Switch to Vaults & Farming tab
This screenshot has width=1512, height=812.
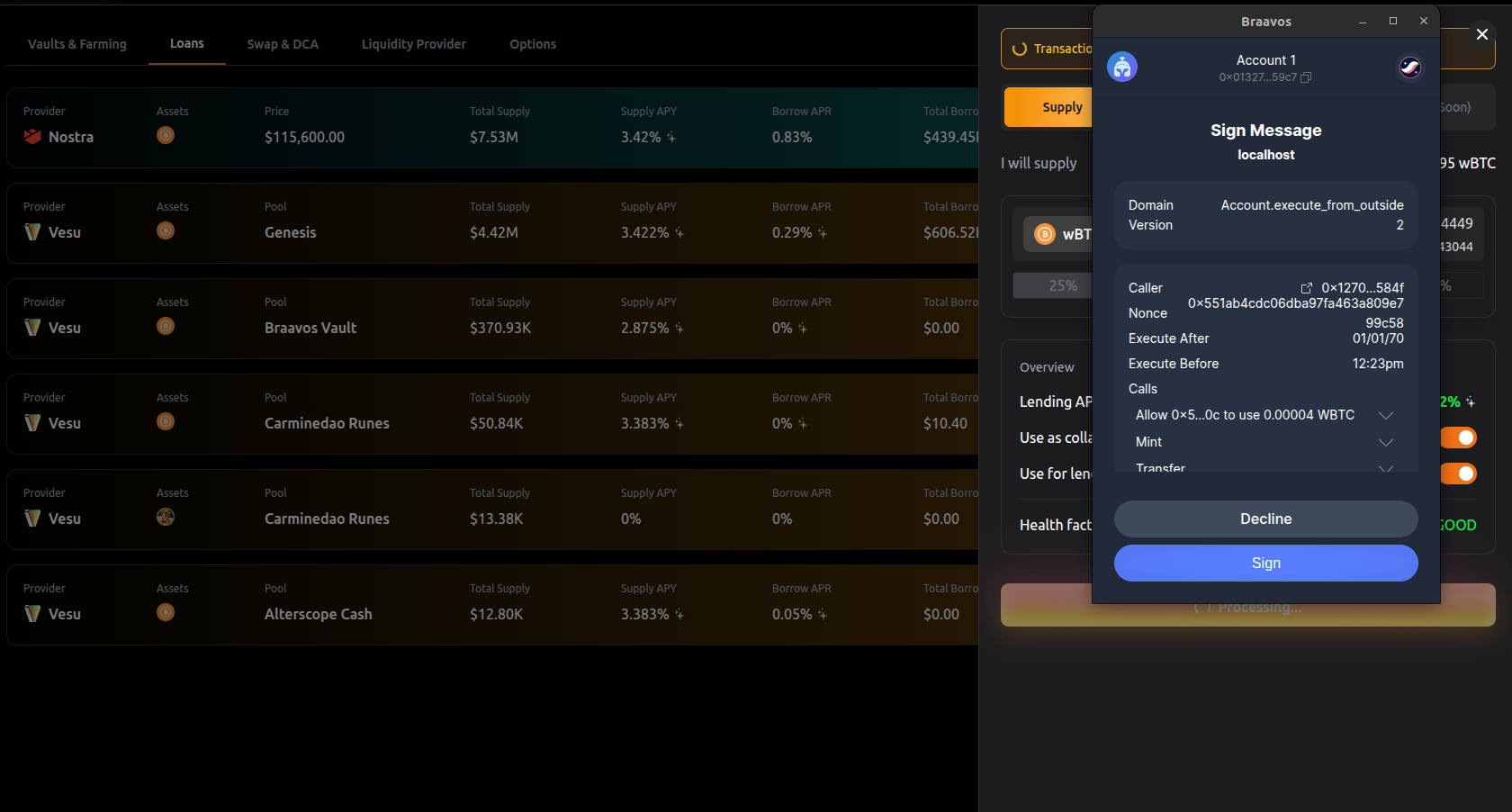(x=77, y=44)
